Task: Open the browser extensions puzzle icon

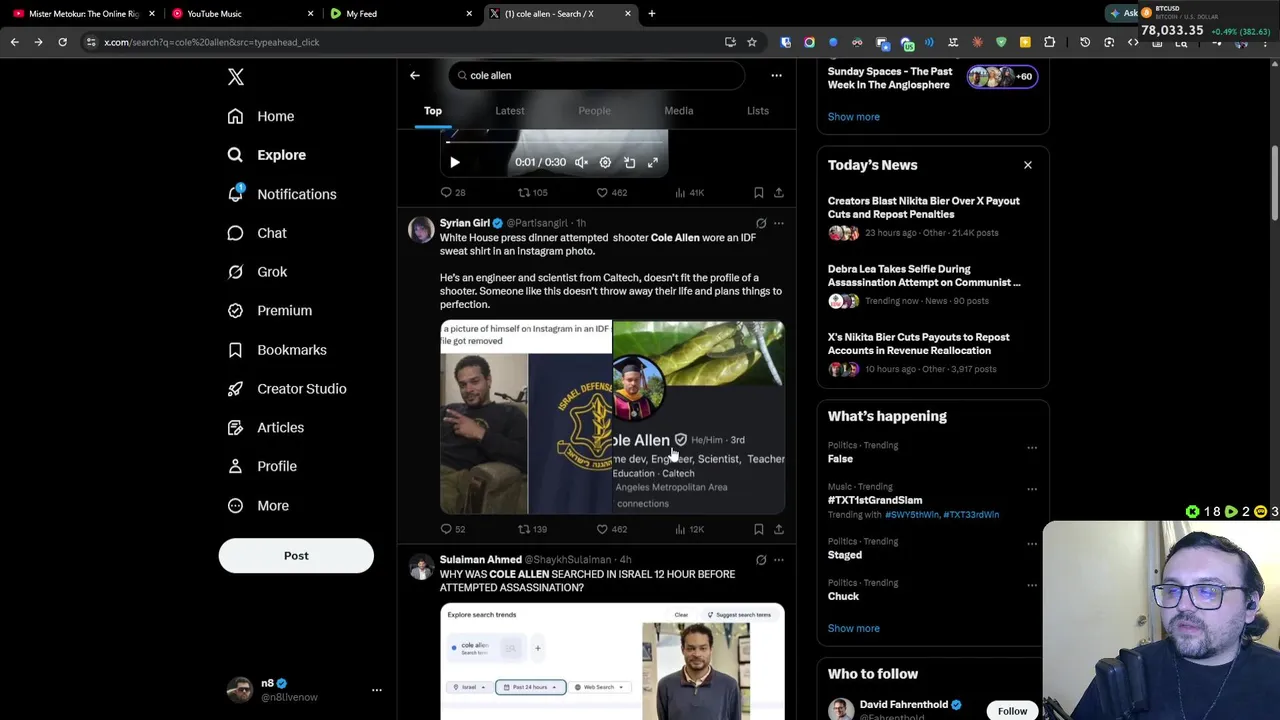Action: (x=1049, y=42)
